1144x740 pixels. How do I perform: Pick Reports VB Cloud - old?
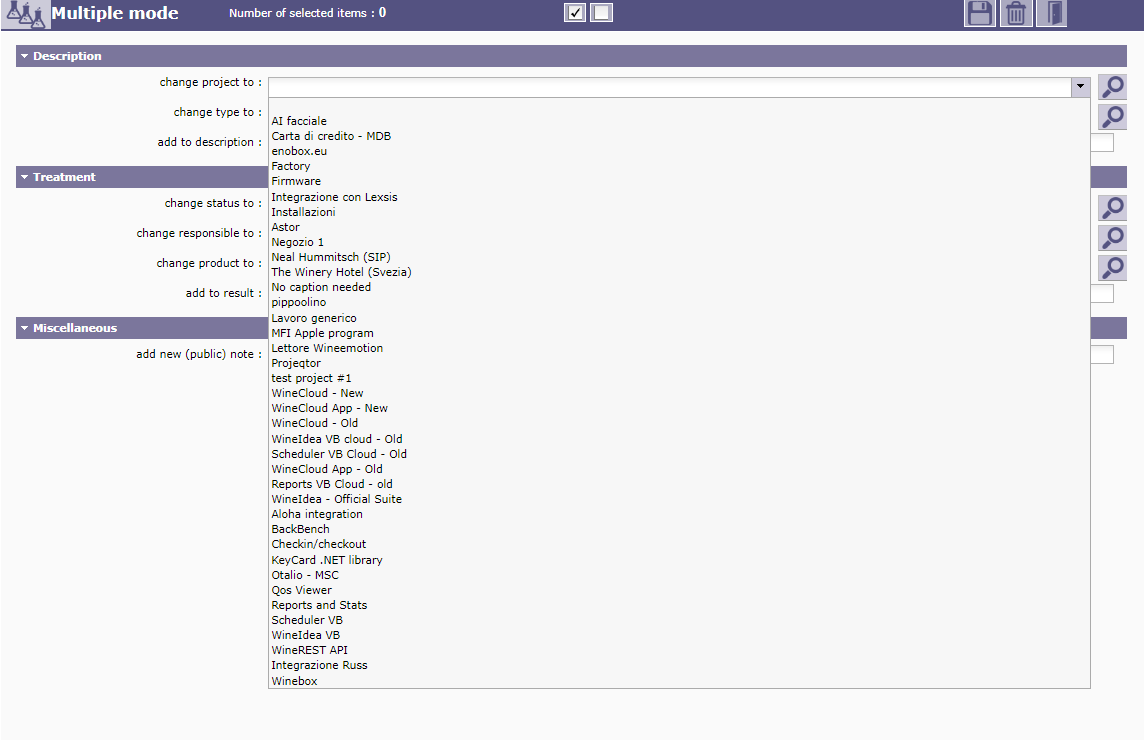pyautogui.click(x=679, y=485)
